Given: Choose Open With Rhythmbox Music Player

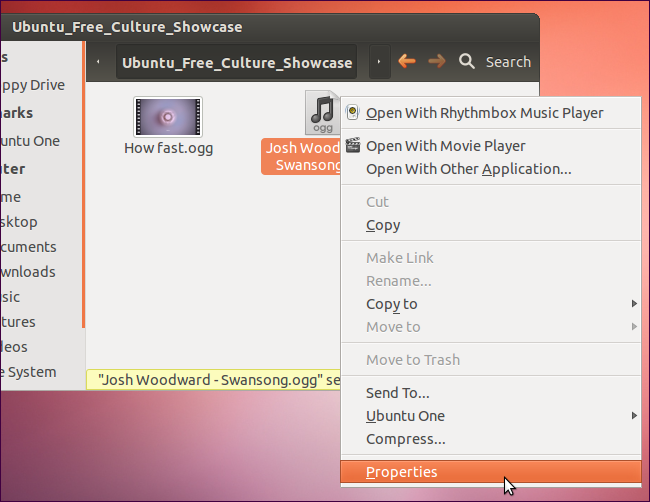Looking at the screenshot, I should click(491, 113).
